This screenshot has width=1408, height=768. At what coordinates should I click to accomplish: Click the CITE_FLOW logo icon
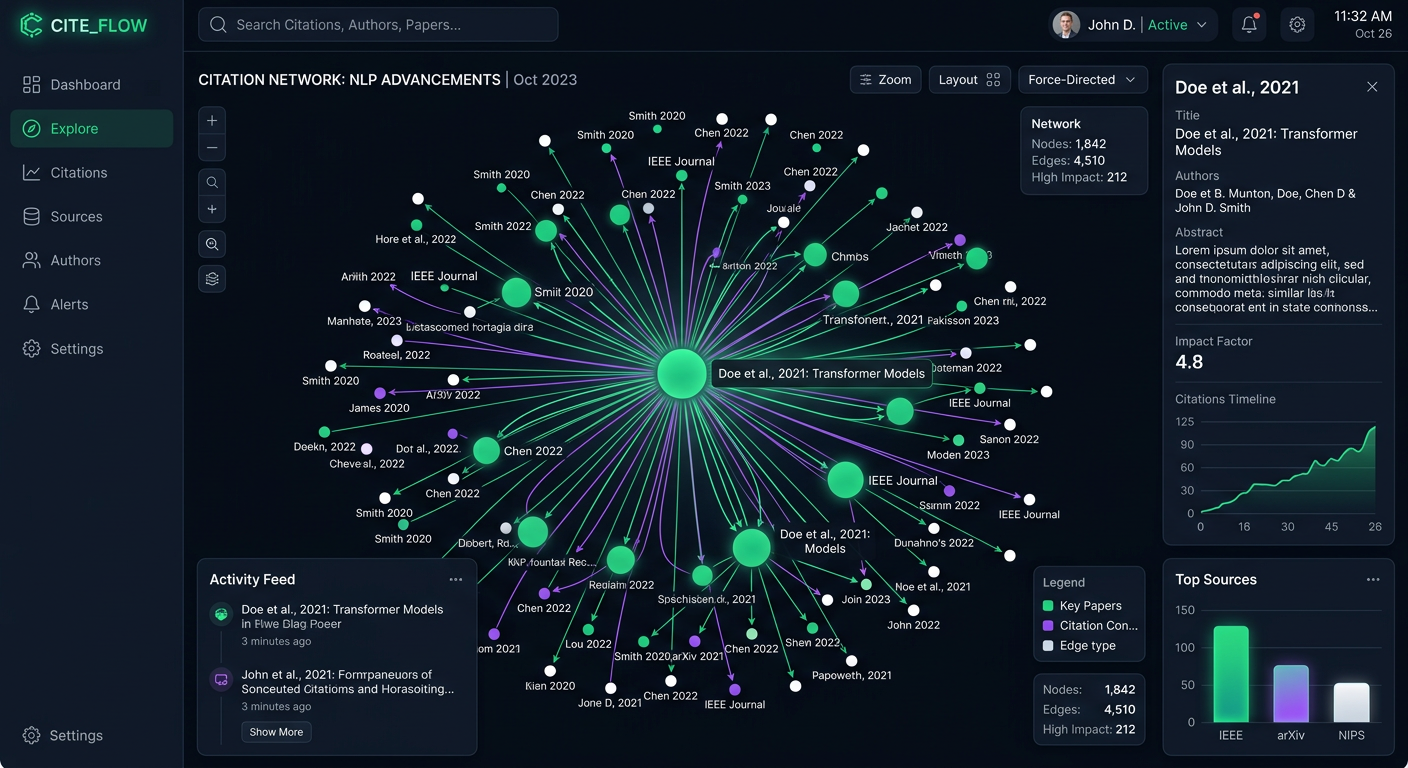click(31, 24)
